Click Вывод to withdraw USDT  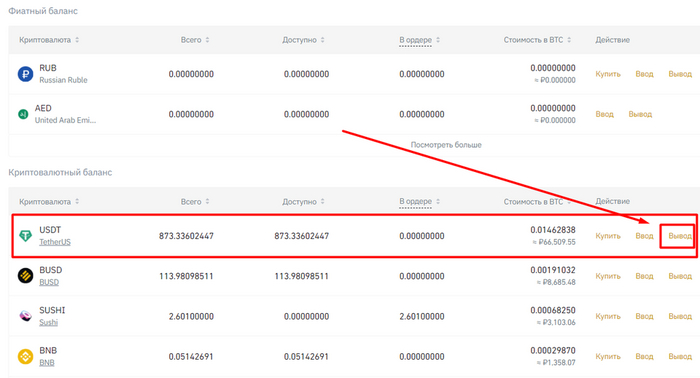pyautogui.click(x=680, y=236)
